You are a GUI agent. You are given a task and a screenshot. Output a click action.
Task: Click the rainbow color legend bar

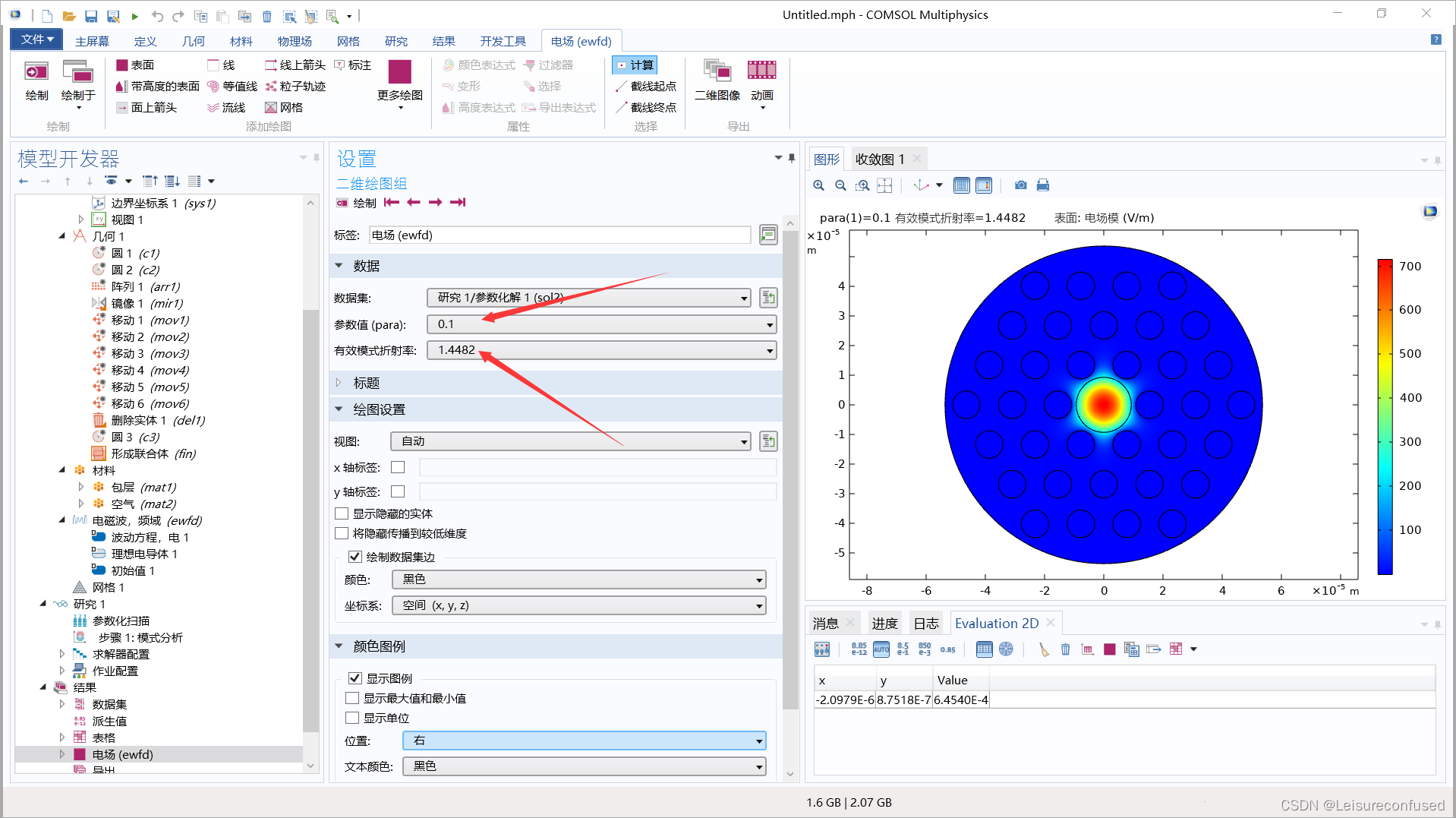(x=1385, y=416)
